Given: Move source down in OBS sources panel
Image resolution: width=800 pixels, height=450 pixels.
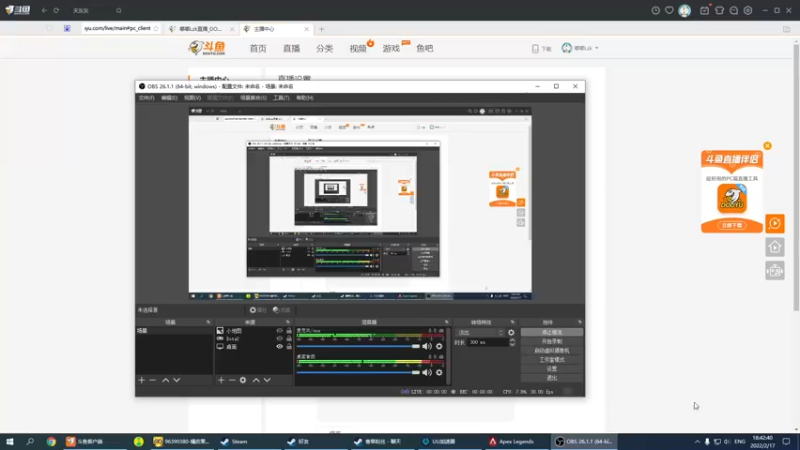Looking at the screenshot, I should click(x=267, y=380).
